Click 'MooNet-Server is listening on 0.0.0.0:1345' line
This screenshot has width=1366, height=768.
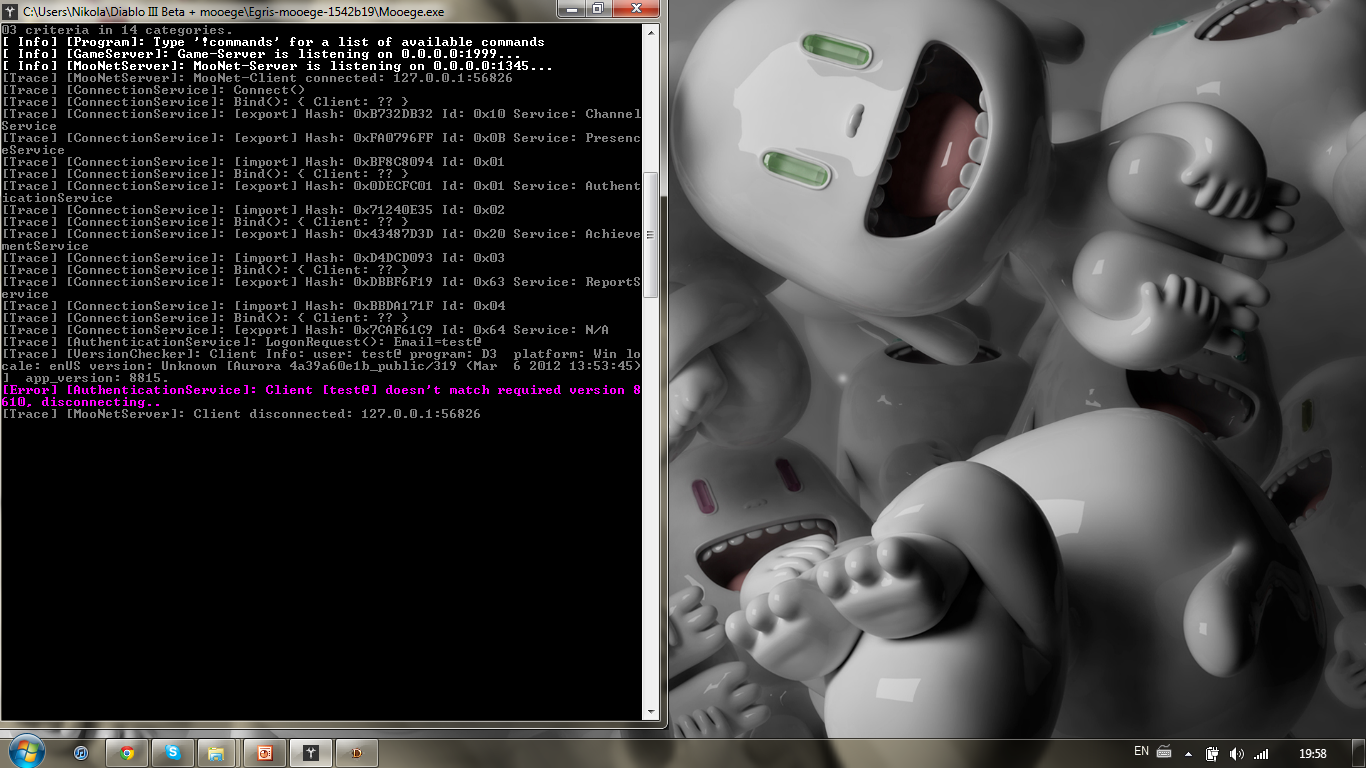coord(277,66)
